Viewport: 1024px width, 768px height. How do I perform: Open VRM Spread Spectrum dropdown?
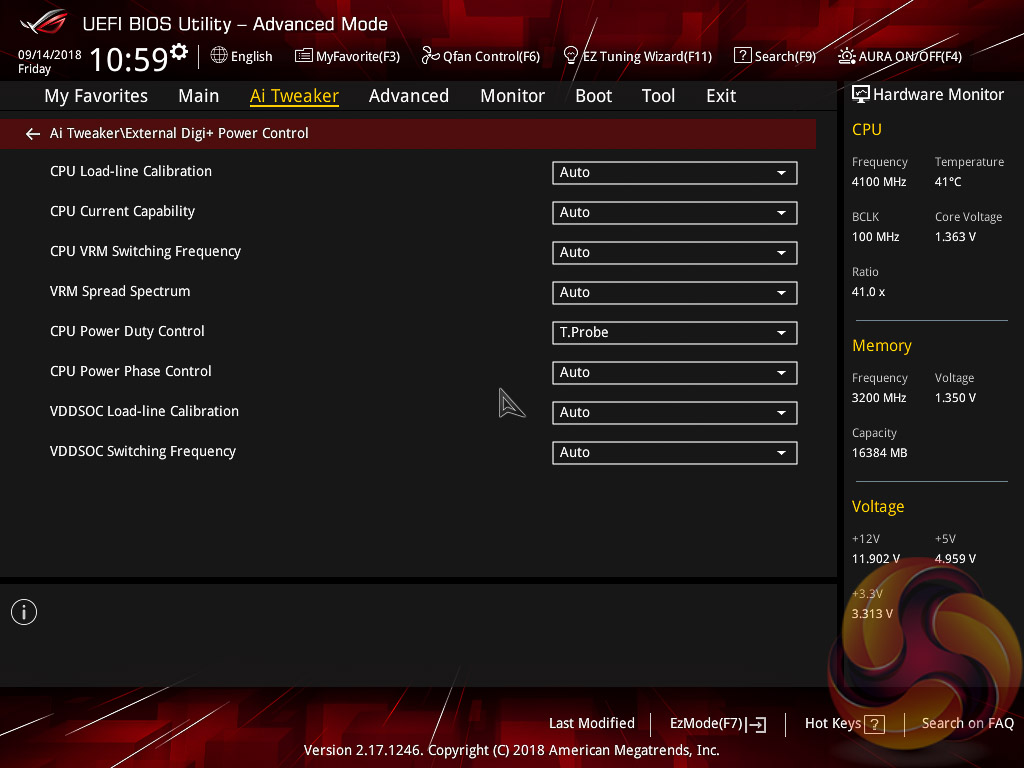pyautogui.click(x=675, y=293)
